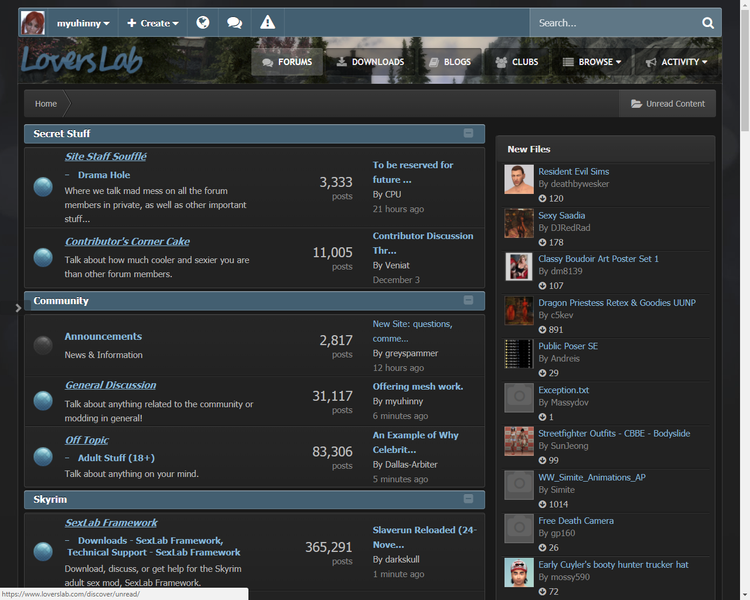
Task: Open Exception.txt placeholder thumbnail
Action: coord(519,398)
